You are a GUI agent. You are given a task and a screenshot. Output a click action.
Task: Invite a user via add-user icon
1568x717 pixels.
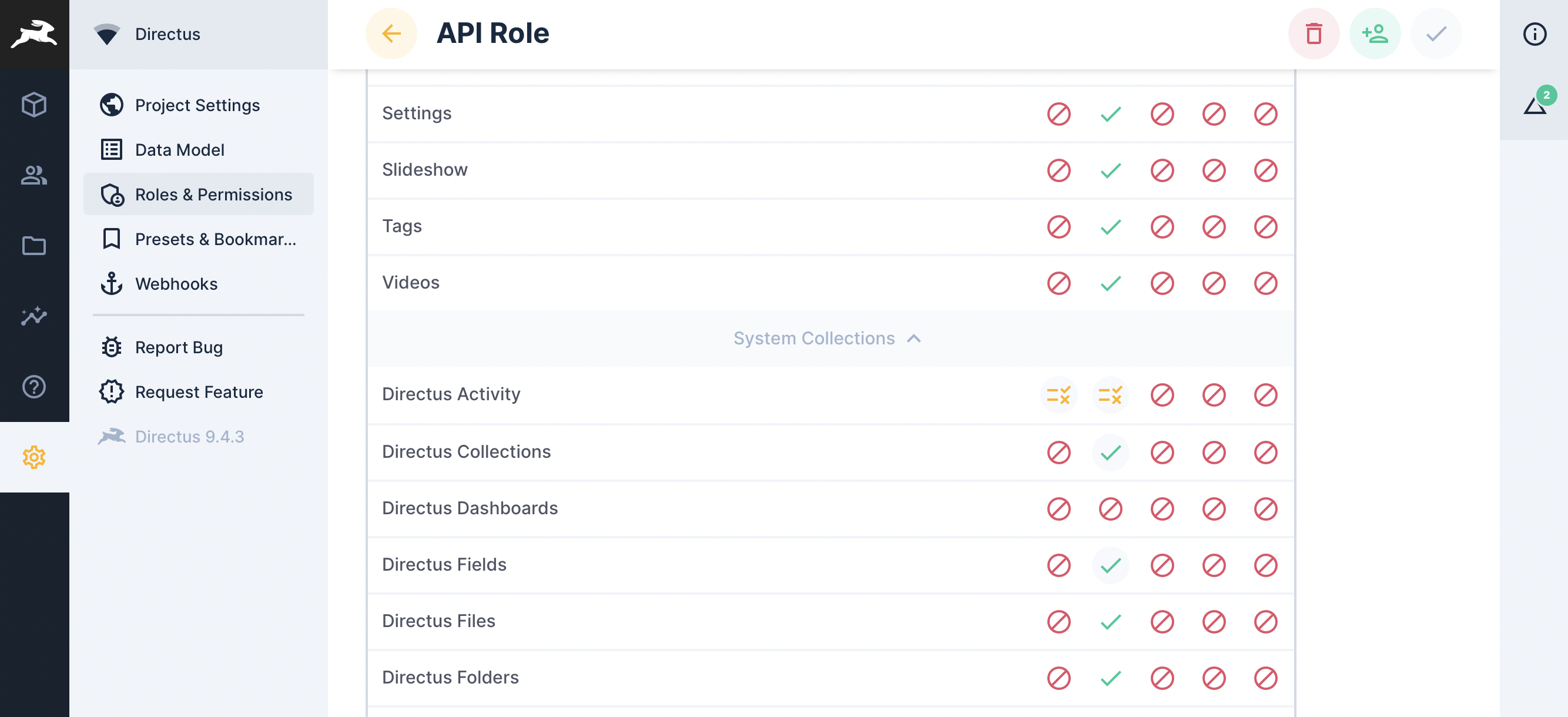coord(1375,34)
